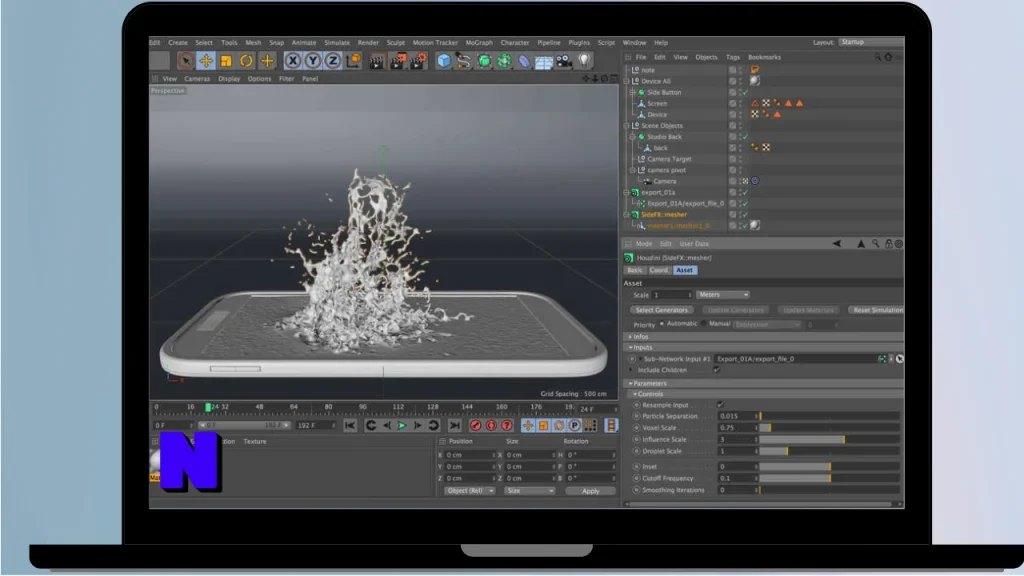Image resolution: width=1024 pixels, height=576 pixels.
Task: Click the lock icon in Attribute Manager
Action: click(x=888, y=244)
